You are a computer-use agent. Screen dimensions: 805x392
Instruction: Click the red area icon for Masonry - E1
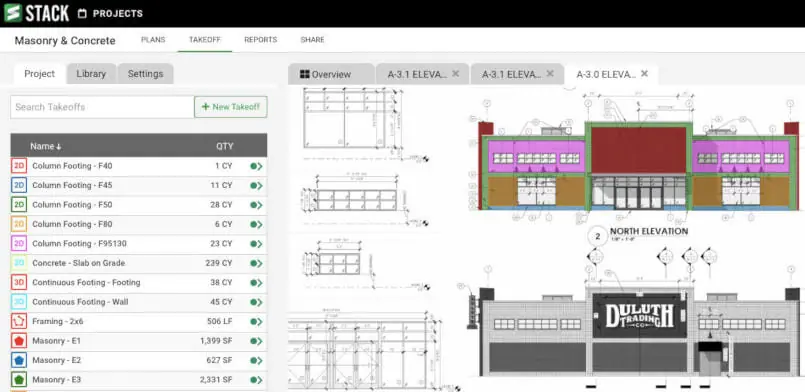click(19, 341)
